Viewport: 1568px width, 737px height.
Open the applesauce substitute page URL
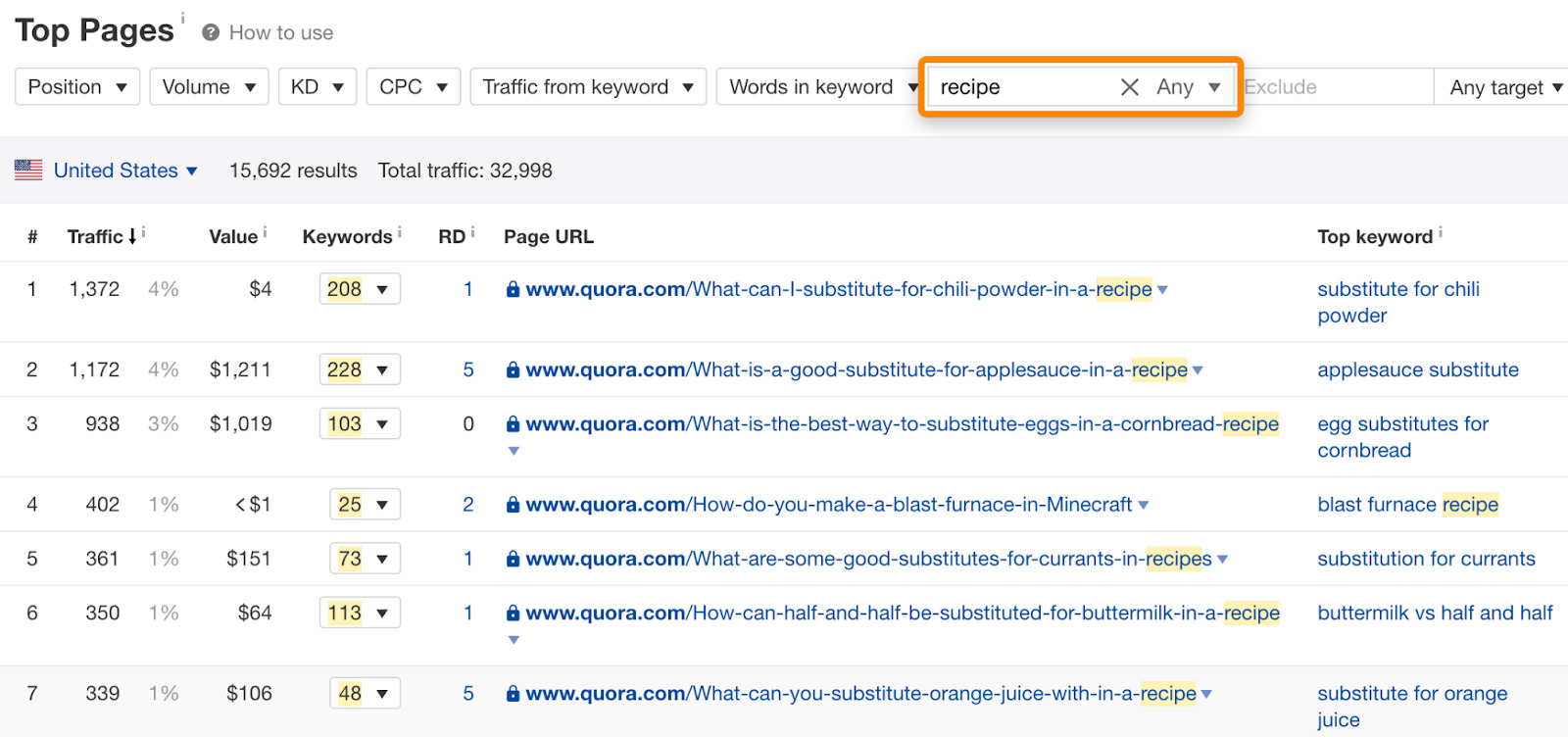point(856,370)
